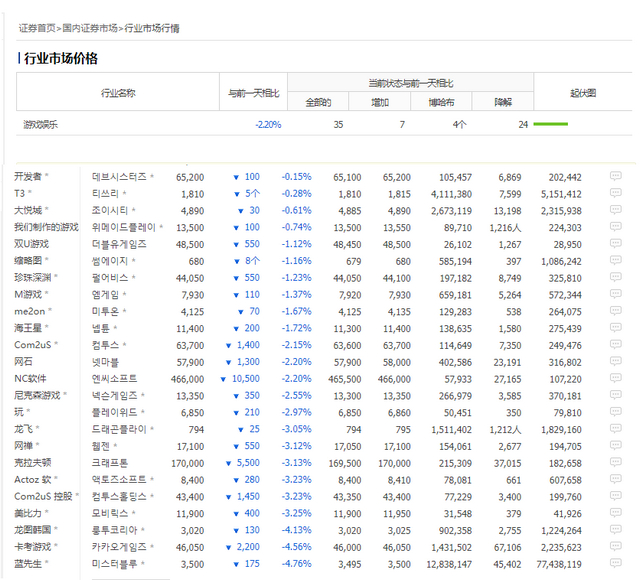640x580 pixels.
Task: Select the 与前一天相比 column header
Action: pos(253,93)
